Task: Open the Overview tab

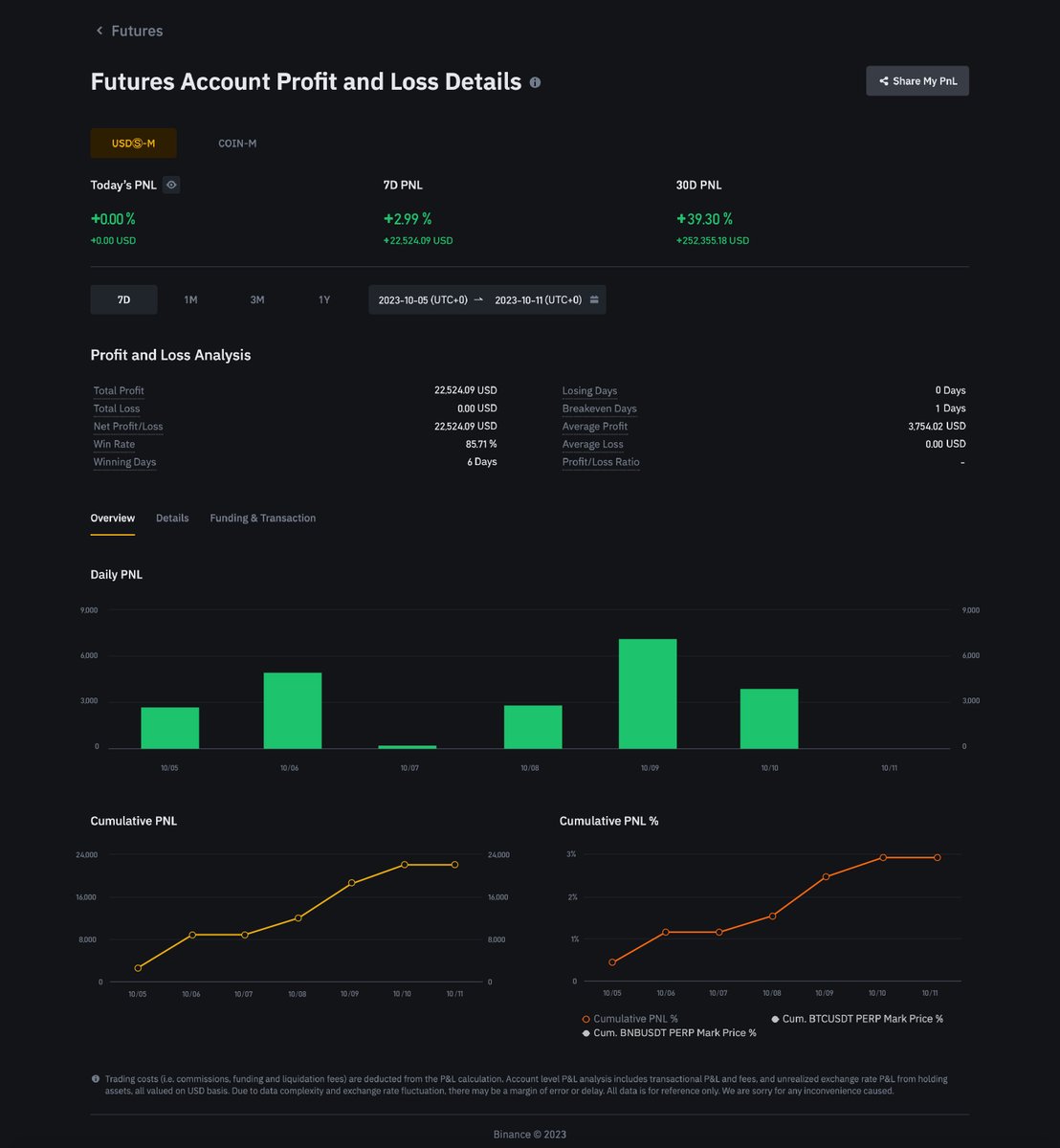Action: tap(113, 519)
